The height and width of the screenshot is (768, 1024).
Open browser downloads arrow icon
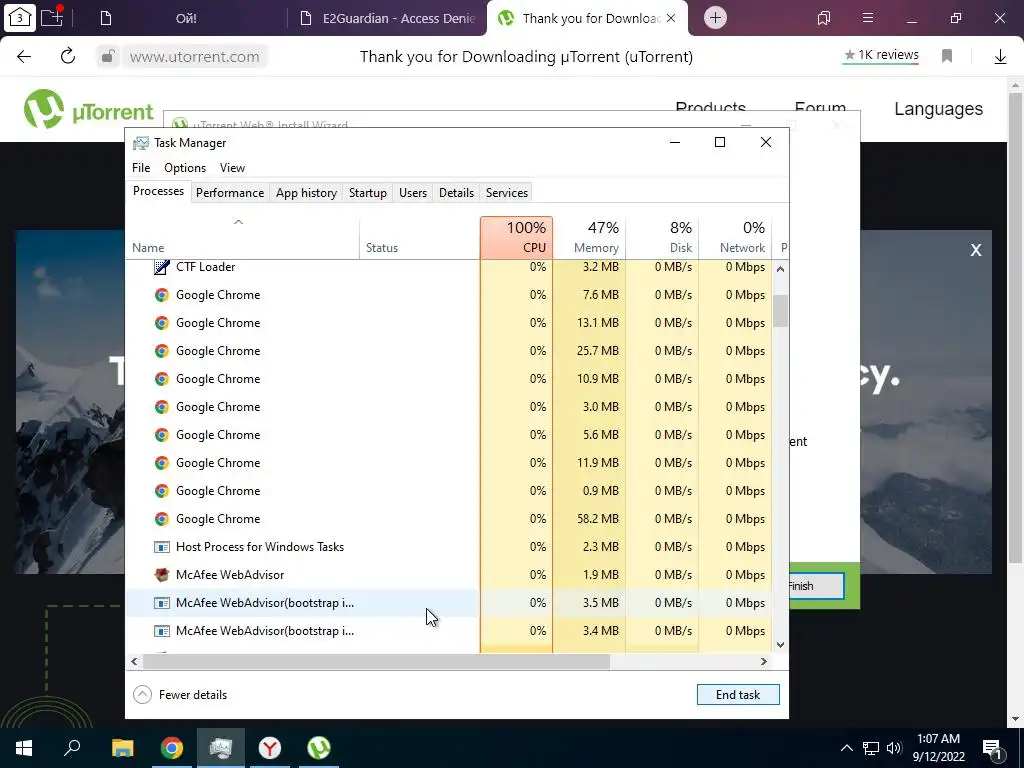1000,57
